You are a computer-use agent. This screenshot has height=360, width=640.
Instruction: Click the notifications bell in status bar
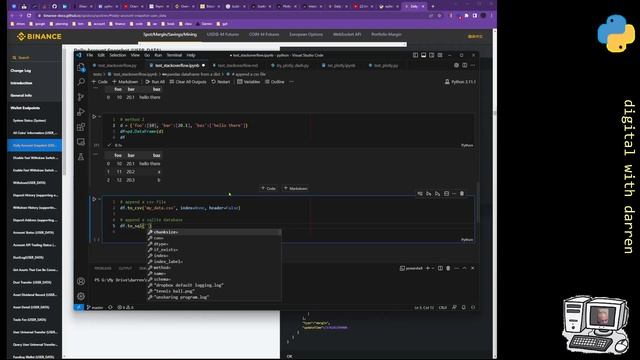pos(464,307)
